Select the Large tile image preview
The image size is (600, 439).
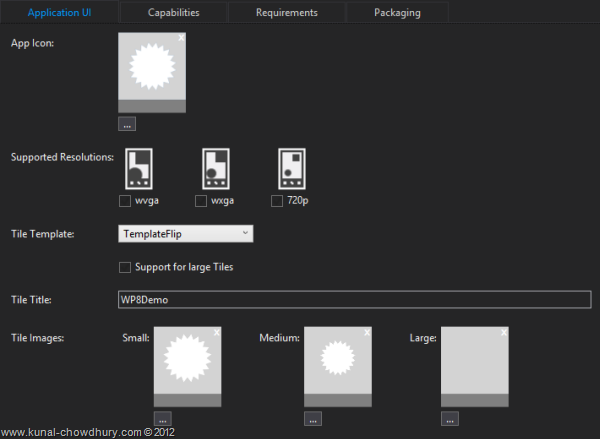coord(475,367)
